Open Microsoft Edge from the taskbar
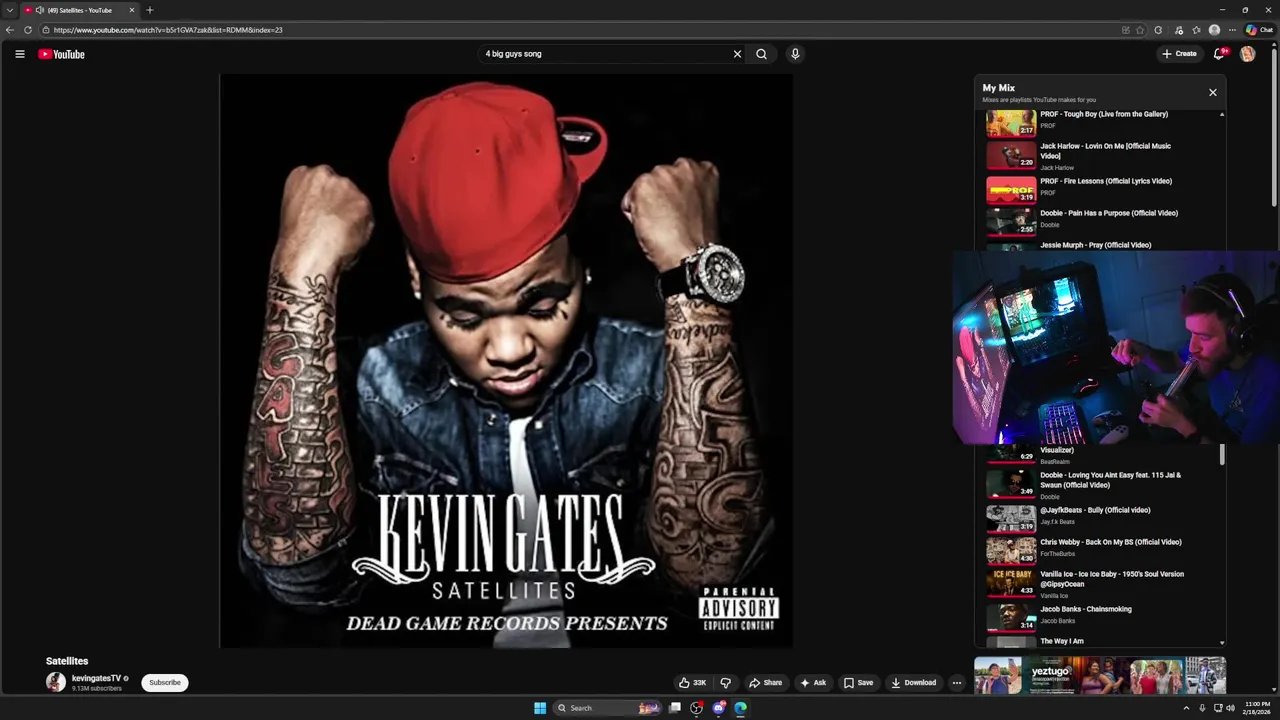Image resolution: width=1280 pixels, height=720 pixels. [740, 708]
